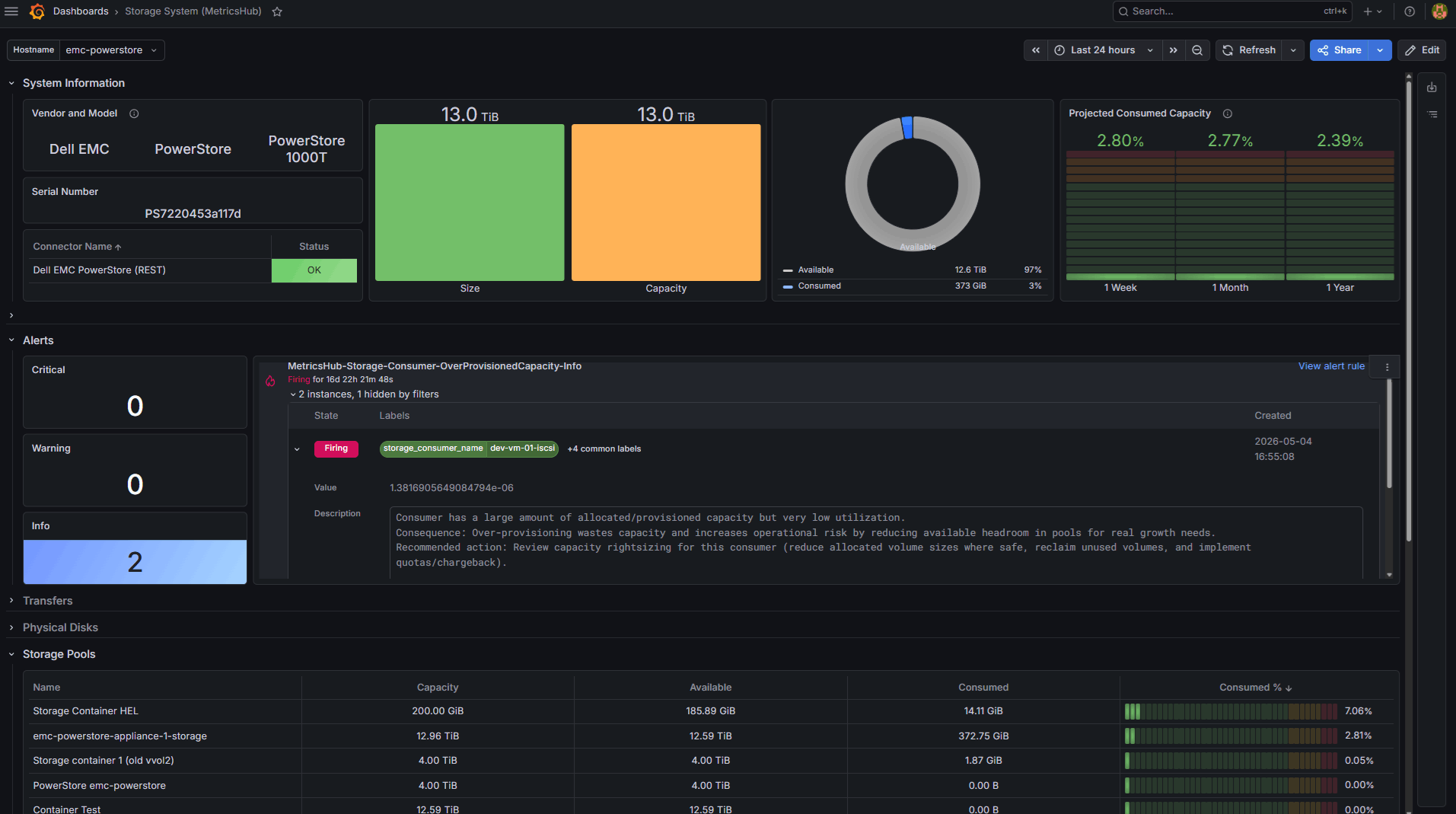Viewport: 1456px width, 814px height.
Task: Click emc-powerstore-appliance-1-storage pool name
Action: 119,736
